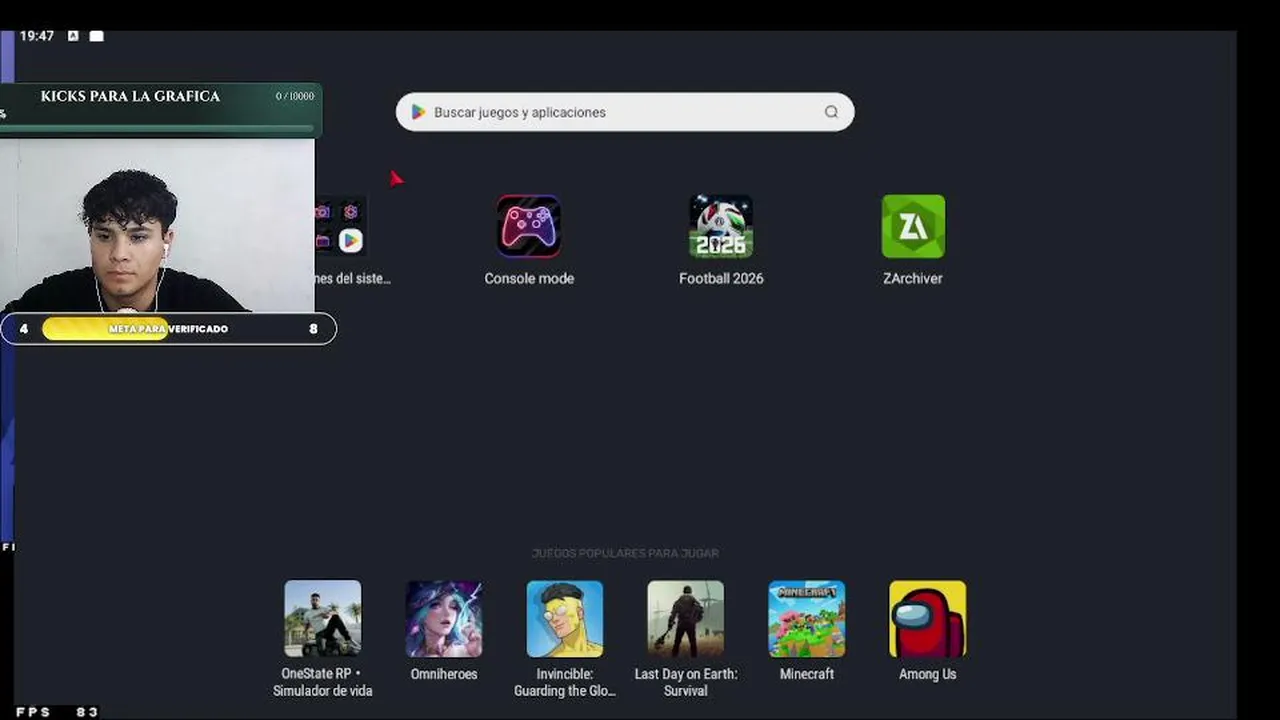Open the Last Day on Earth icon
This screenshot has width=1280, height=720.
coord(686,619)
